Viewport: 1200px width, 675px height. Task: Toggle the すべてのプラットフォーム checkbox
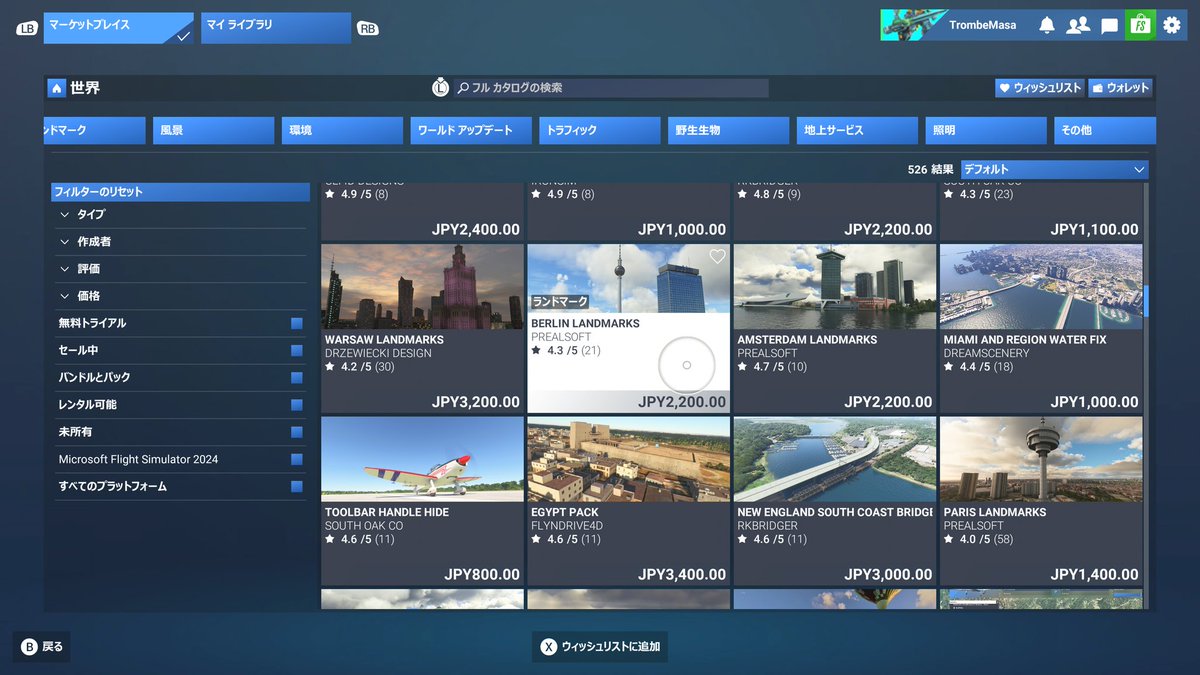(x=297, y=486)
